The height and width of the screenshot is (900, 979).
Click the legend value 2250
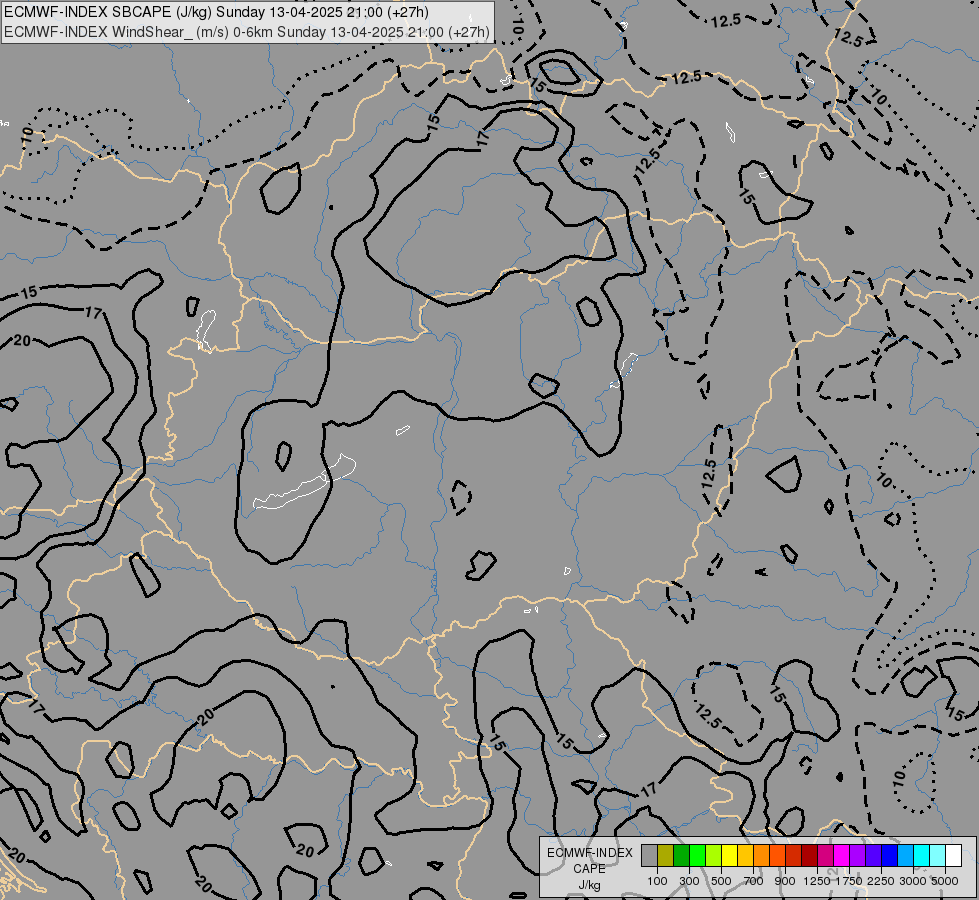point(881,881)
